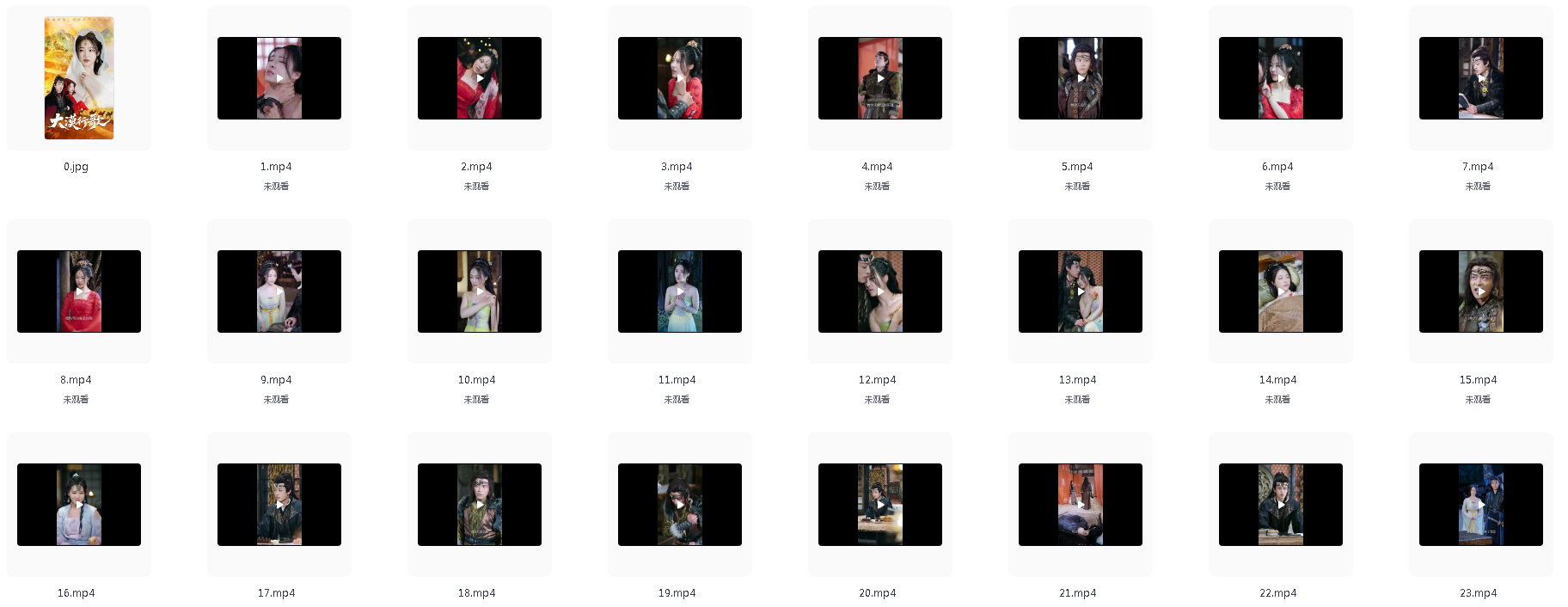
Task: Select the file name 23.mp4
Action: tap(1478, 593)
